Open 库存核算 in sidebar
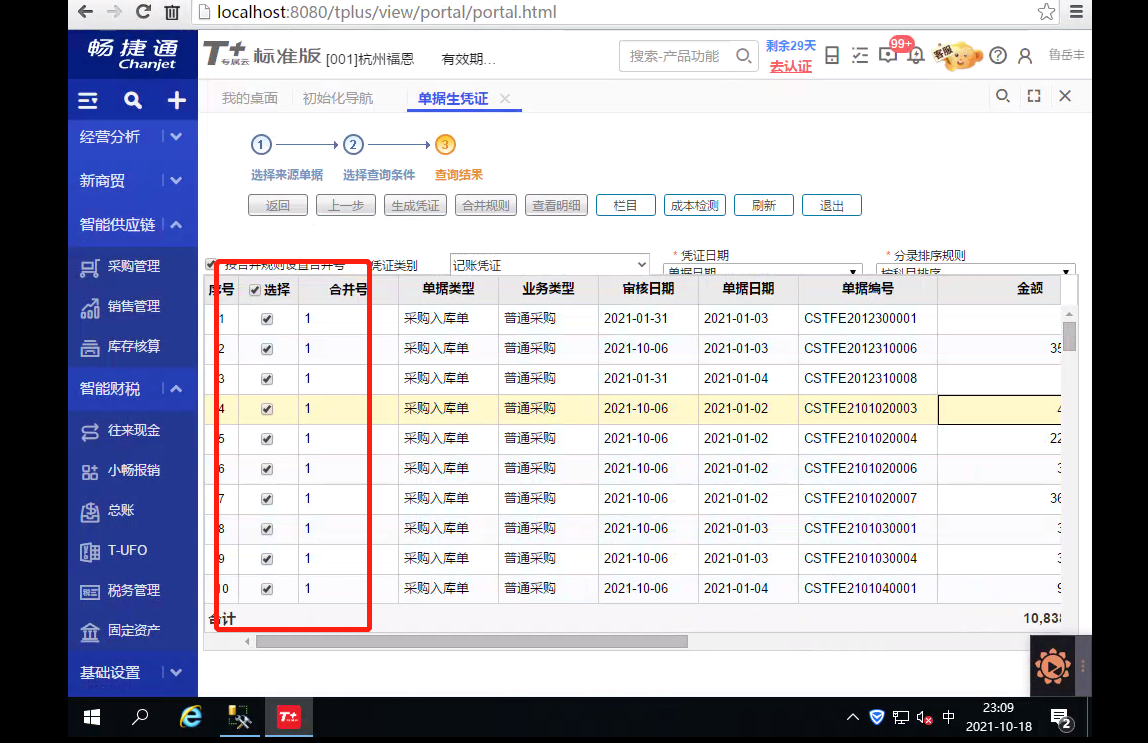1148x743 pixels. pos(133,347)
